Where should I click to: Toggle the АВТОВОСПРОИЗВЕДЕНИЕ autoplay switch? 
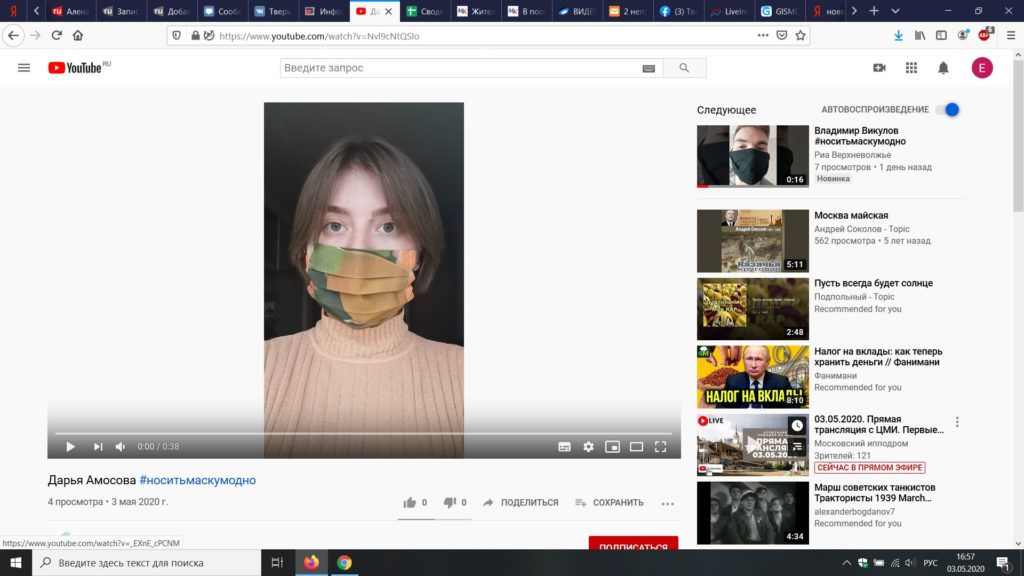click(x=952, y=109)
